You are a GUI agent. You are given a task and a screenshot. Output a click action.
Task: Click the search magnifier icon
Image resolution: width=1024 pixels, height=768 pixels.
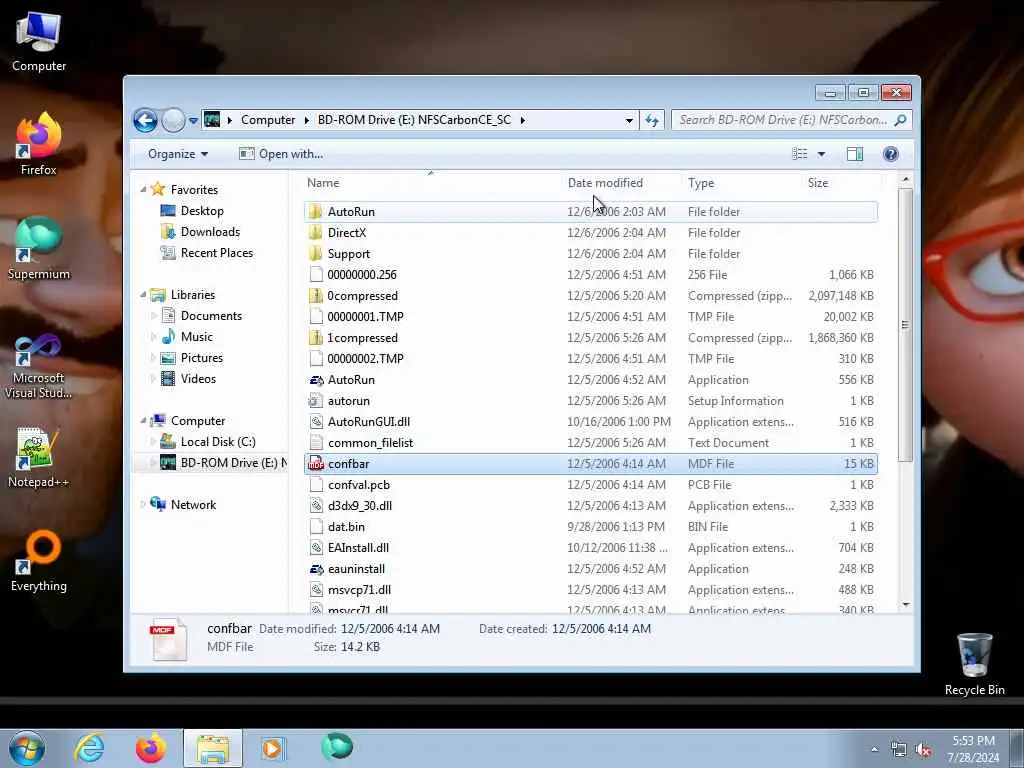pyautogui.click(x=901, y=120)
